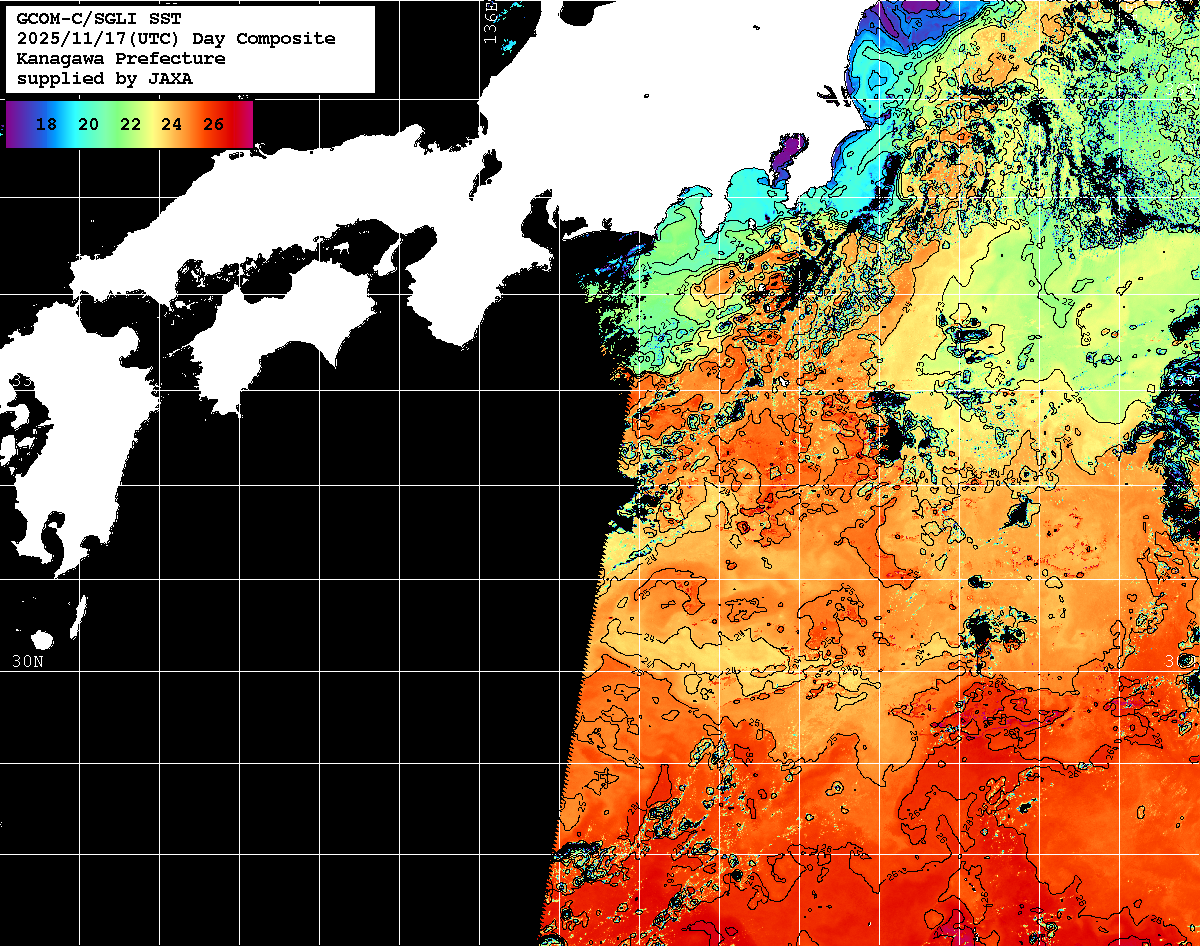Click the purple end of the color bar
This screenshot has height=946, width=1200.
(x=14, y=125)
